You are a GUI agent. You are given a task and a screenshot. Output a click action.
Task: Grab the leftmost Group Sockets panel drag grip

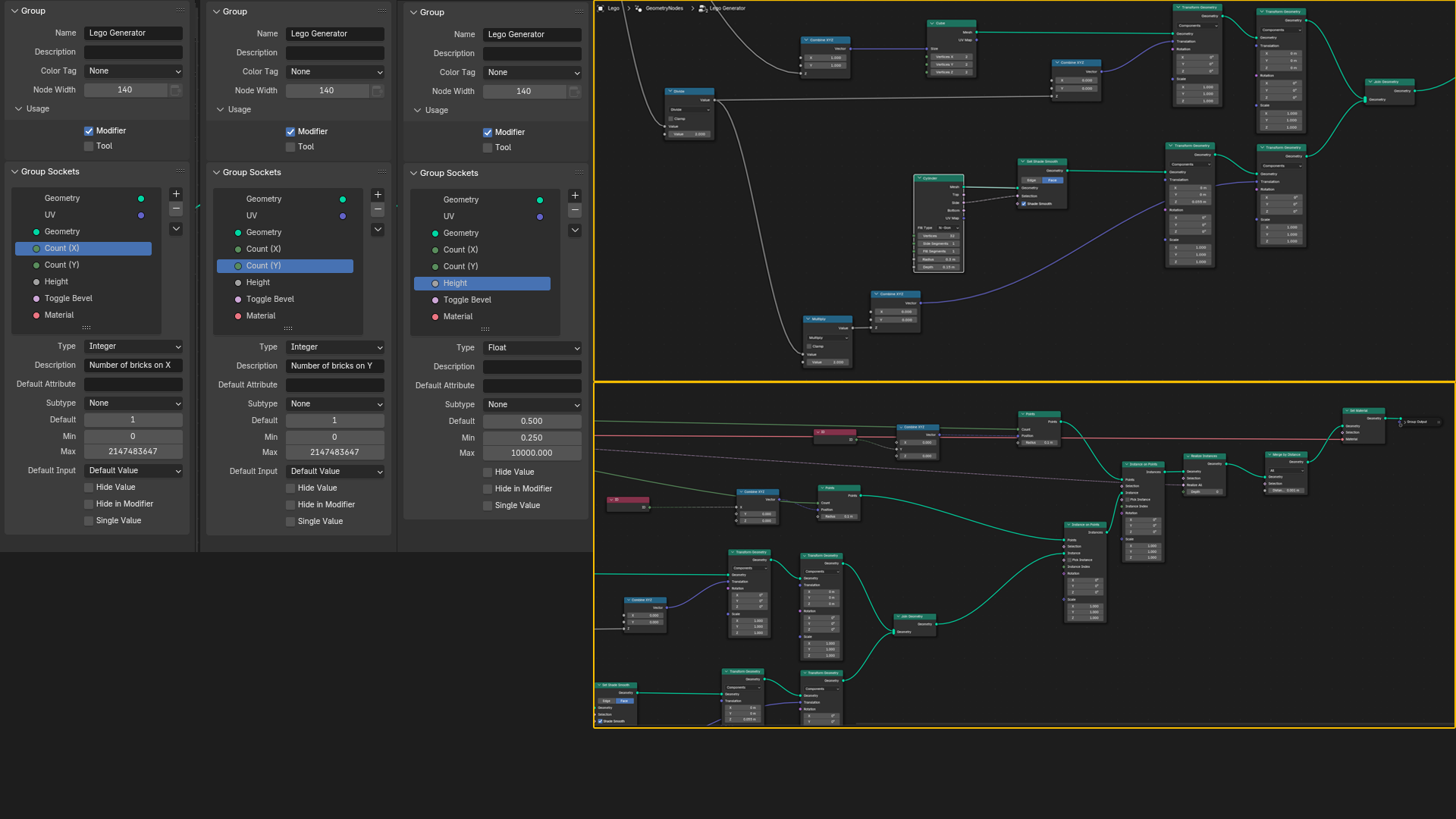click(x=180, y=171)
